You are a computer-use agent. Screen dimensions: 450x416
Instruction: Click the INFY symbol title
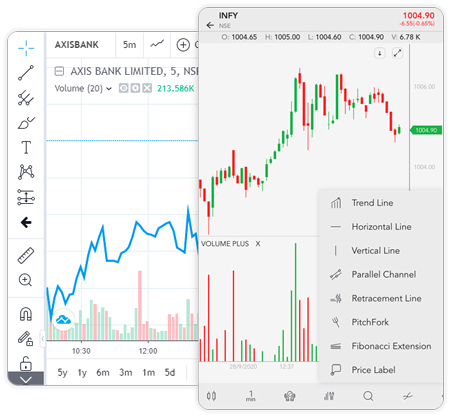pos(228,15)
